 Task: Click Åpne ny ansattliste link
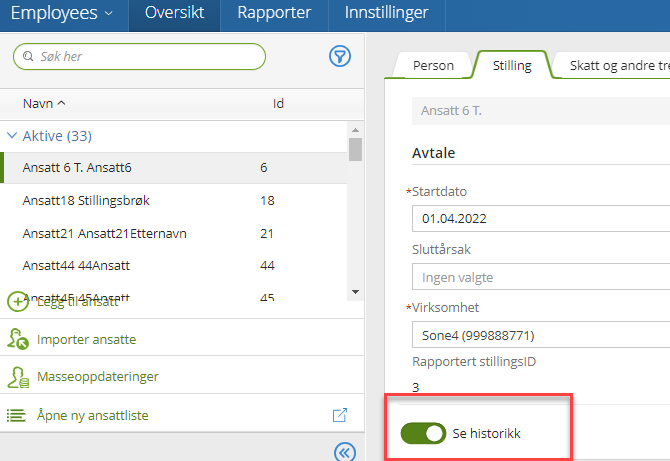(93, 415)
